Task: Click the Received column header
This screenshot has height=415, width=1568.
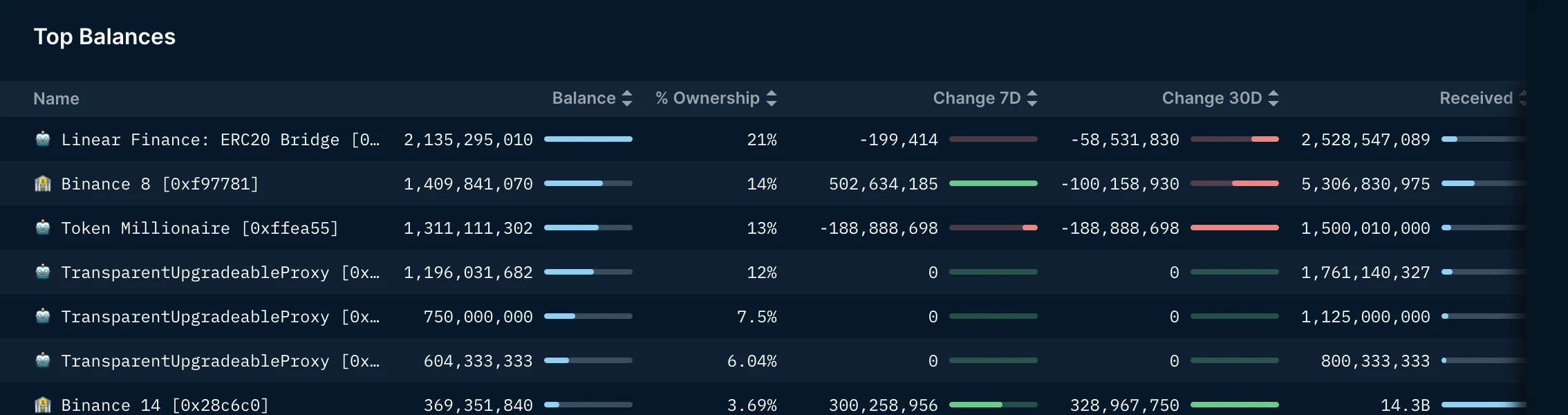Action: coord(1476,98)
